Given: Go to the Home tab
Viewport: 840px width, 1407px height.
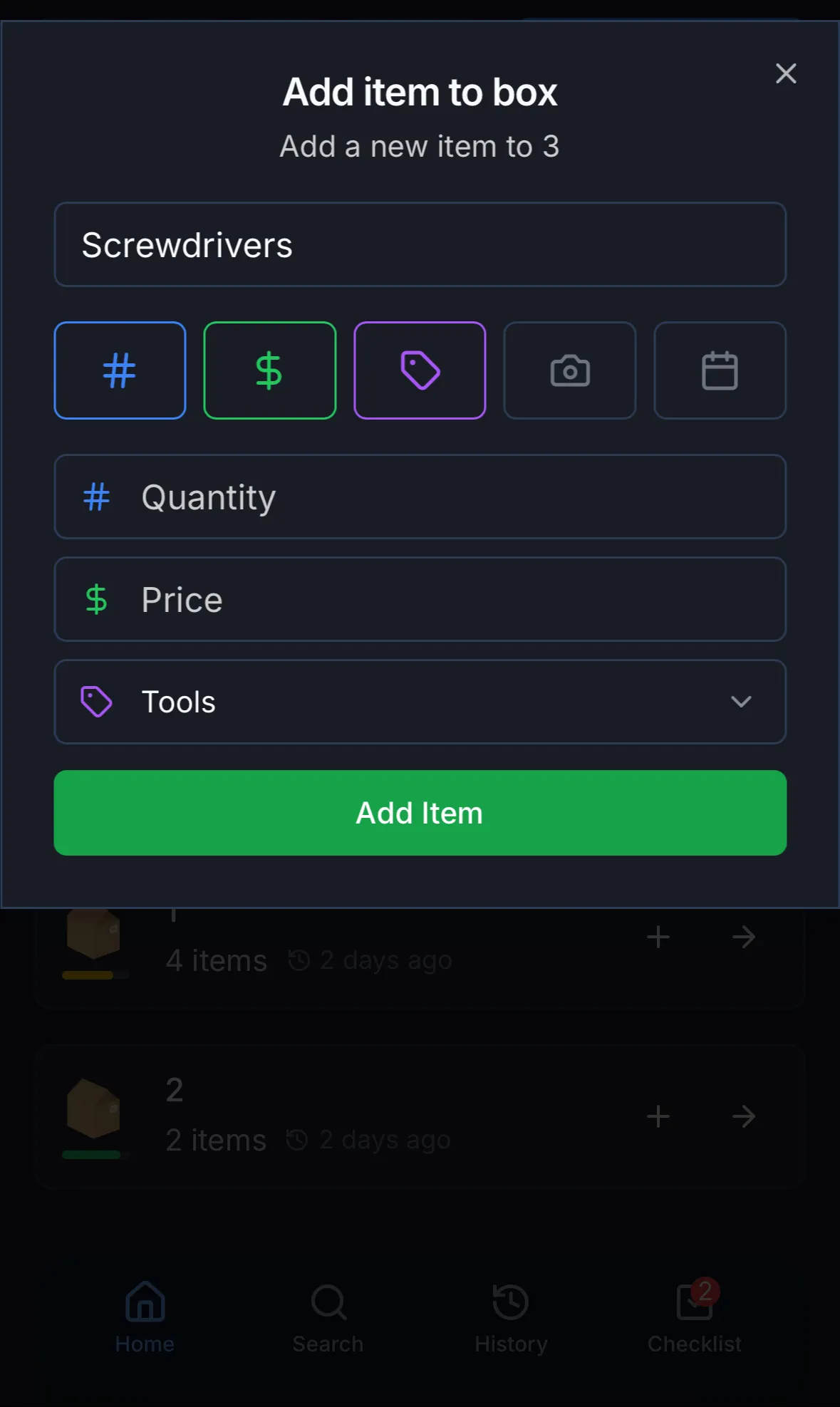Looking at the screenshot, I should coord(145,1317).
